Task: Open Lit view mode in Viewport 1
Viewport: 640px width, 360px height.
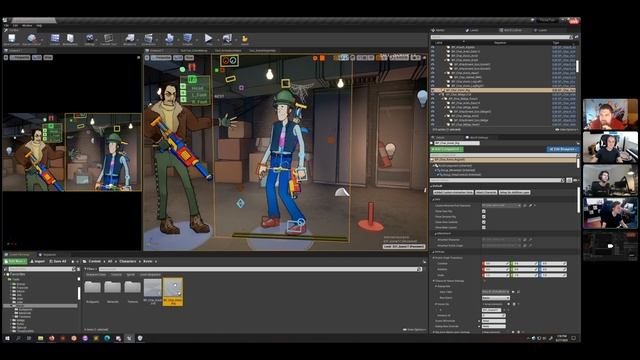Action: [37, 58]
